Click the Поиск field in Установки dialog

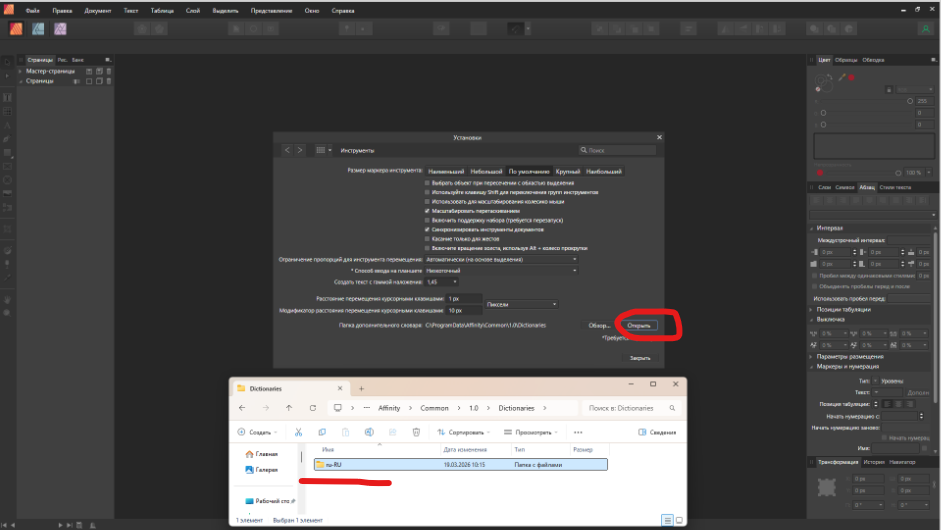[618, 150]
